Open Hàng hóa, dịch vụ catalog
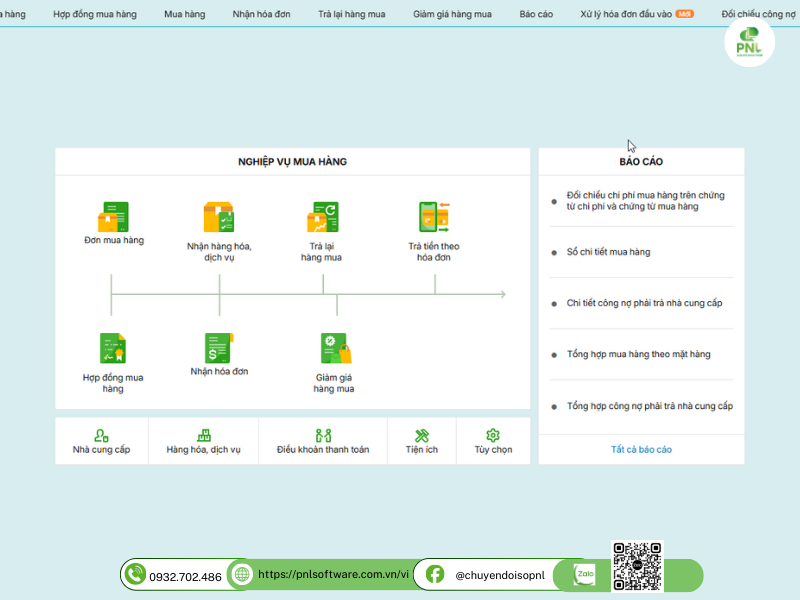This screenshot has width=800, height=600. click(x=203, y=441)
